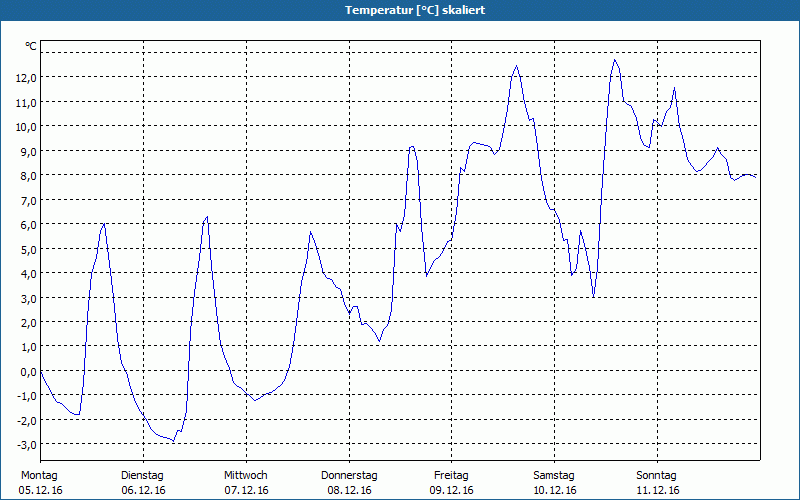The height and width of the screenshot is (500, 800).
Task: Click the 10,0 y-axis label
Action: [x=26, y=127]
